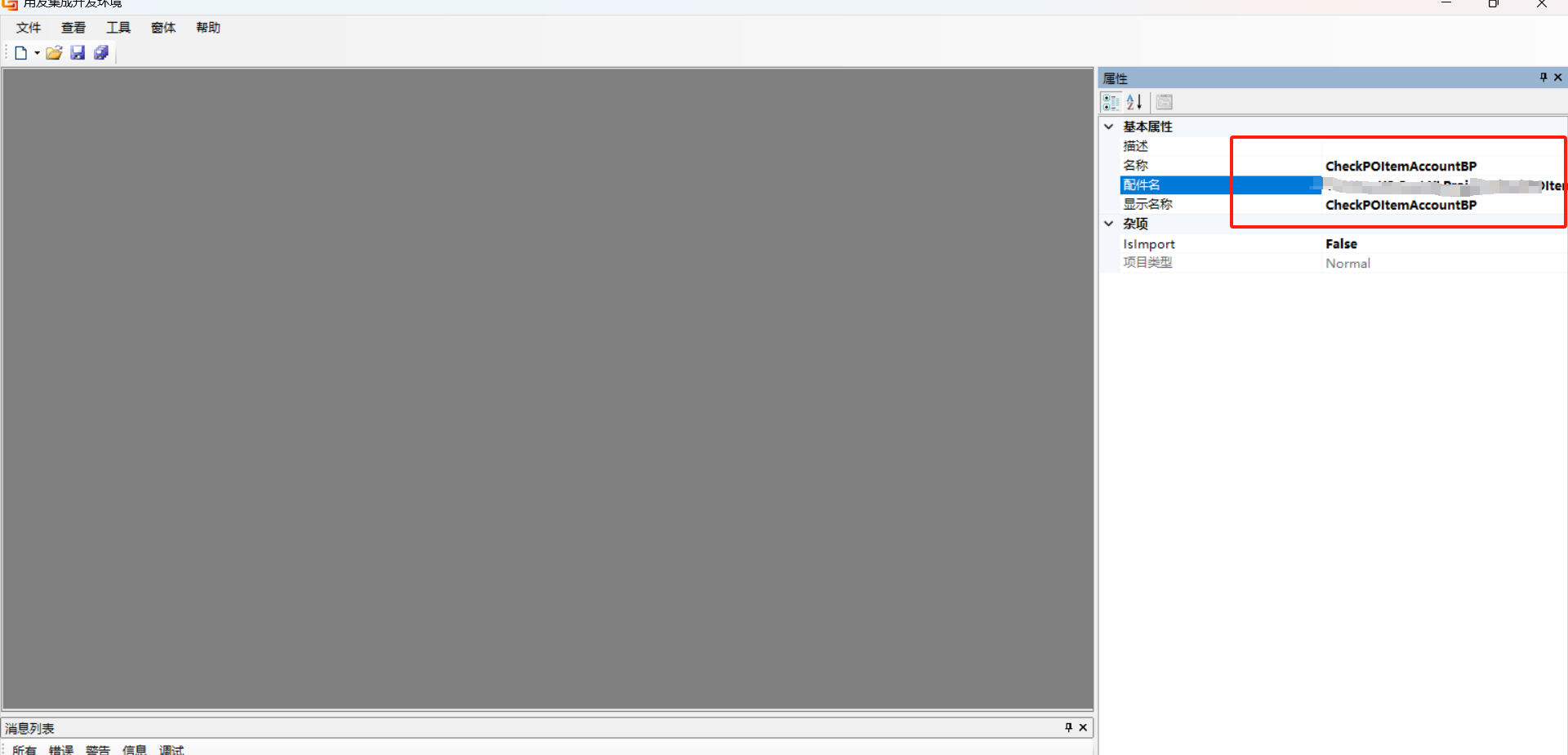Click the IsImport value False
Viewport: 1568px width, 755px height.
click(1341, 244)
